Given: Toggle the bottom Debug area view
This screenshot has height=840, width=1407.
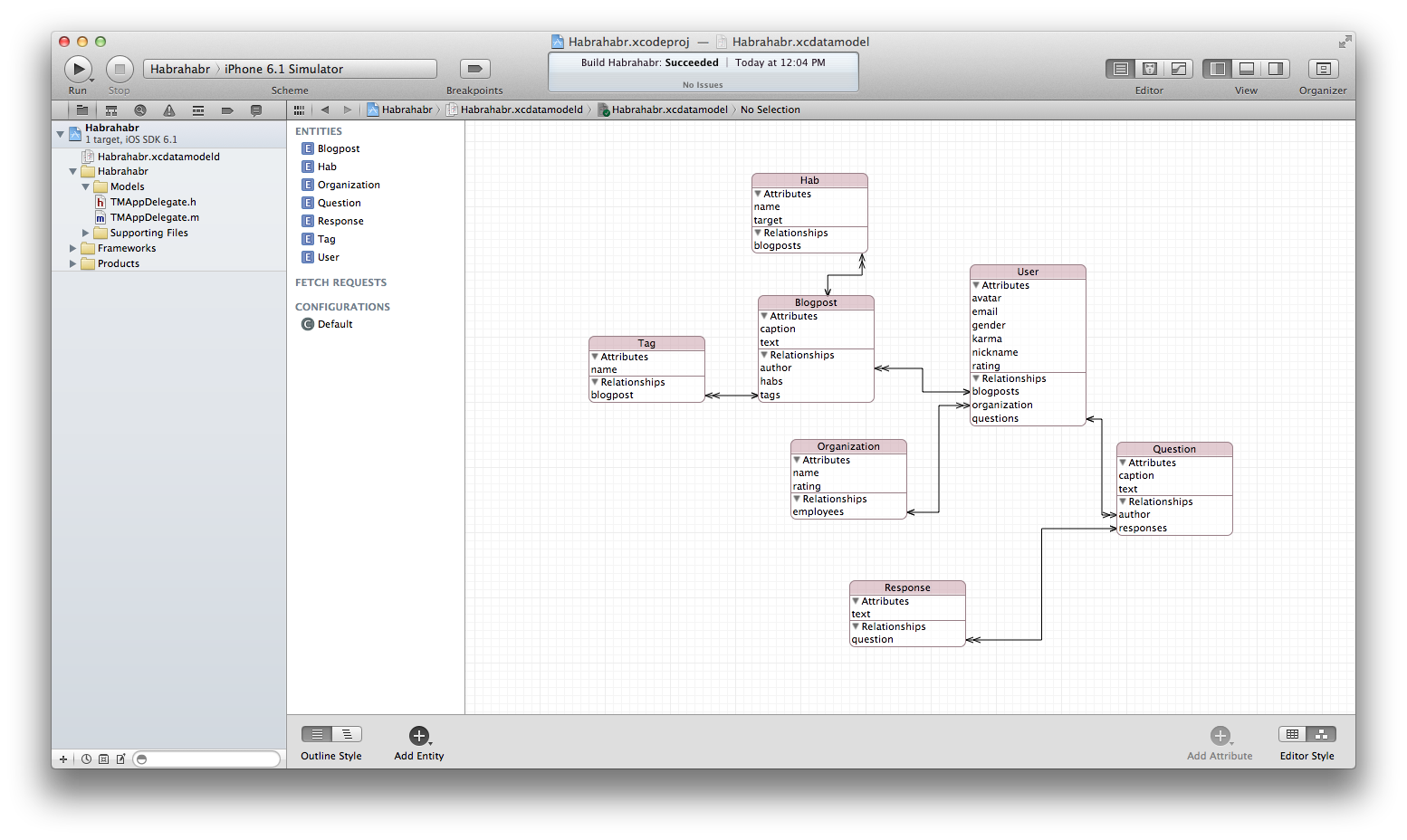Looking at the screenshot, I should pos(1247,69).
